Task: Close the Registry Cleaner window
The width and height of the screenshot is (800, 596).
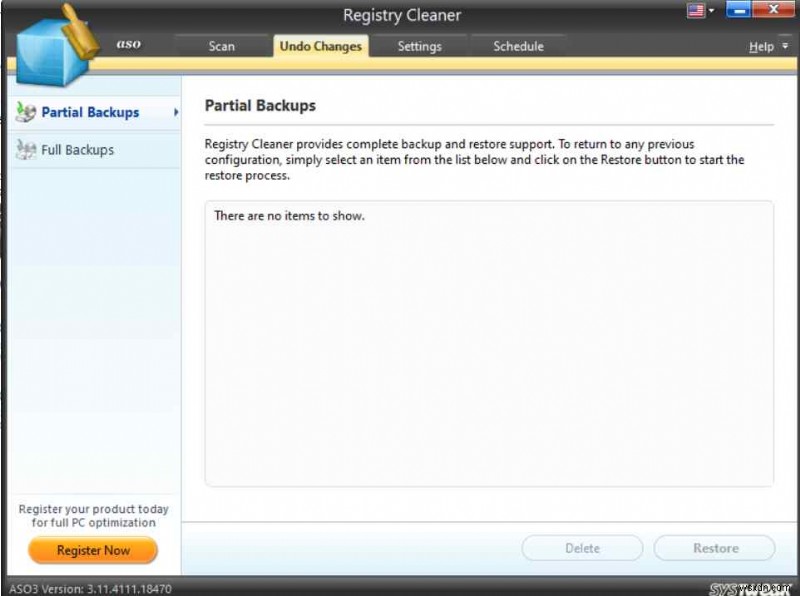Action: (773, 10)
